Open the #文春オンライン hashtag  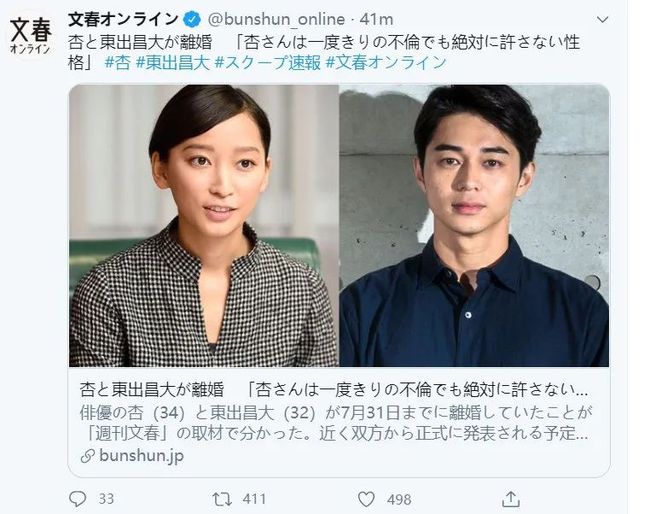pyautogui.click(x=386, y=63)
